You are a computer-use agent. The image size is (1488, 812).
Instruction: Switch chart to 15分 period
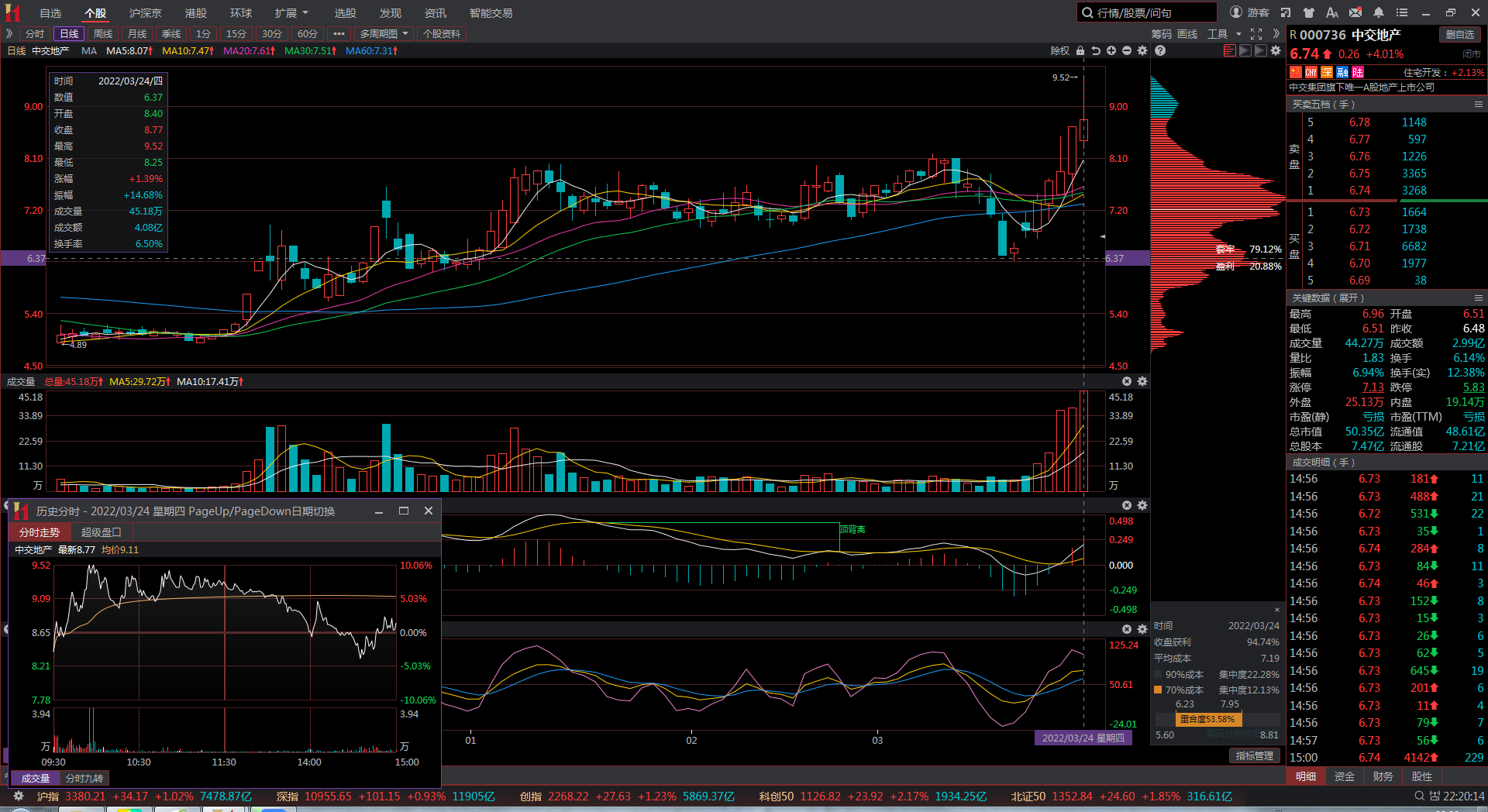pos(236,34)
